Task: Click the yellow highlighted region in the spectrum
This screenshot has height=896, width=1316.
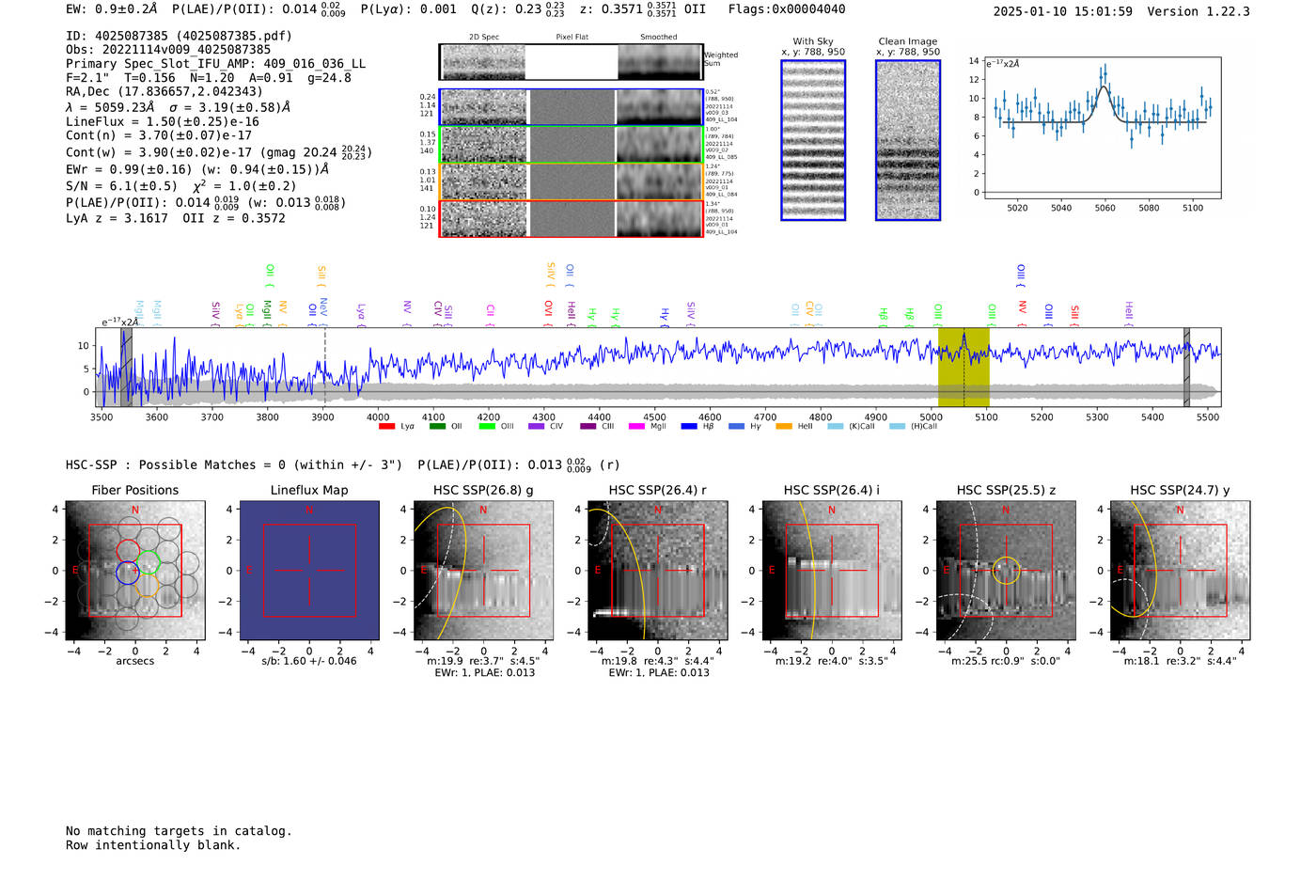Action: (x=963, y=367)
